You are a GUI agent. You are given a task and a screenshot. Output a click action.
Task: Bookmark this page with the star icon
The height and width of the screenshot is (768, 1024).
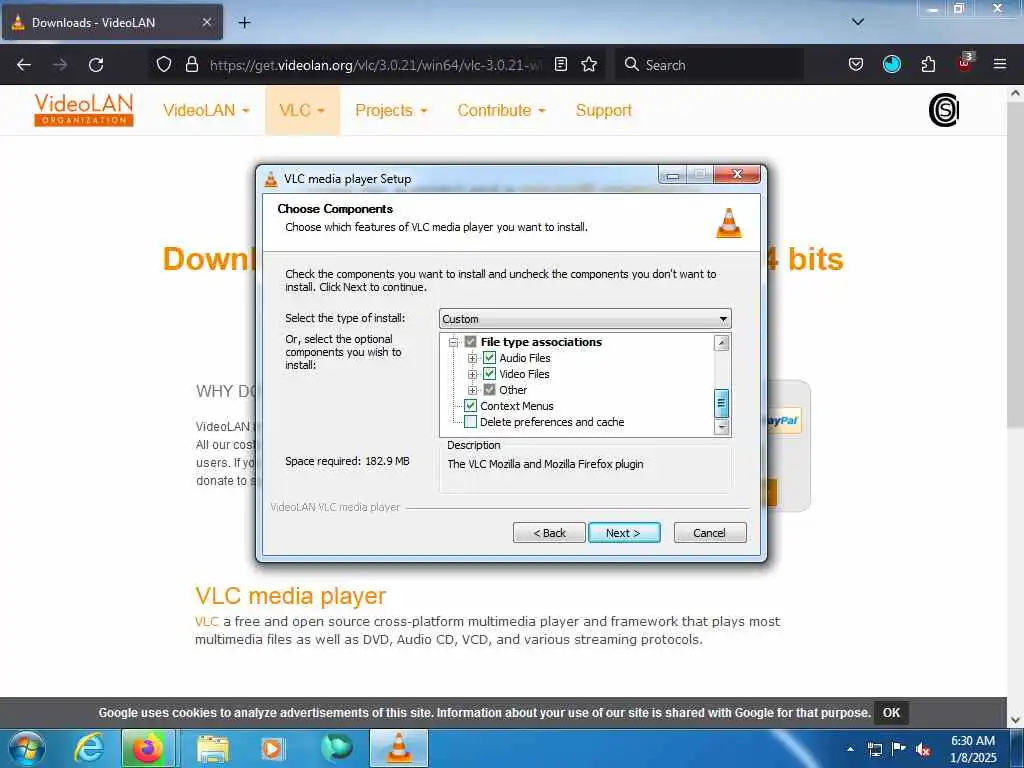(x=589, y=64)
